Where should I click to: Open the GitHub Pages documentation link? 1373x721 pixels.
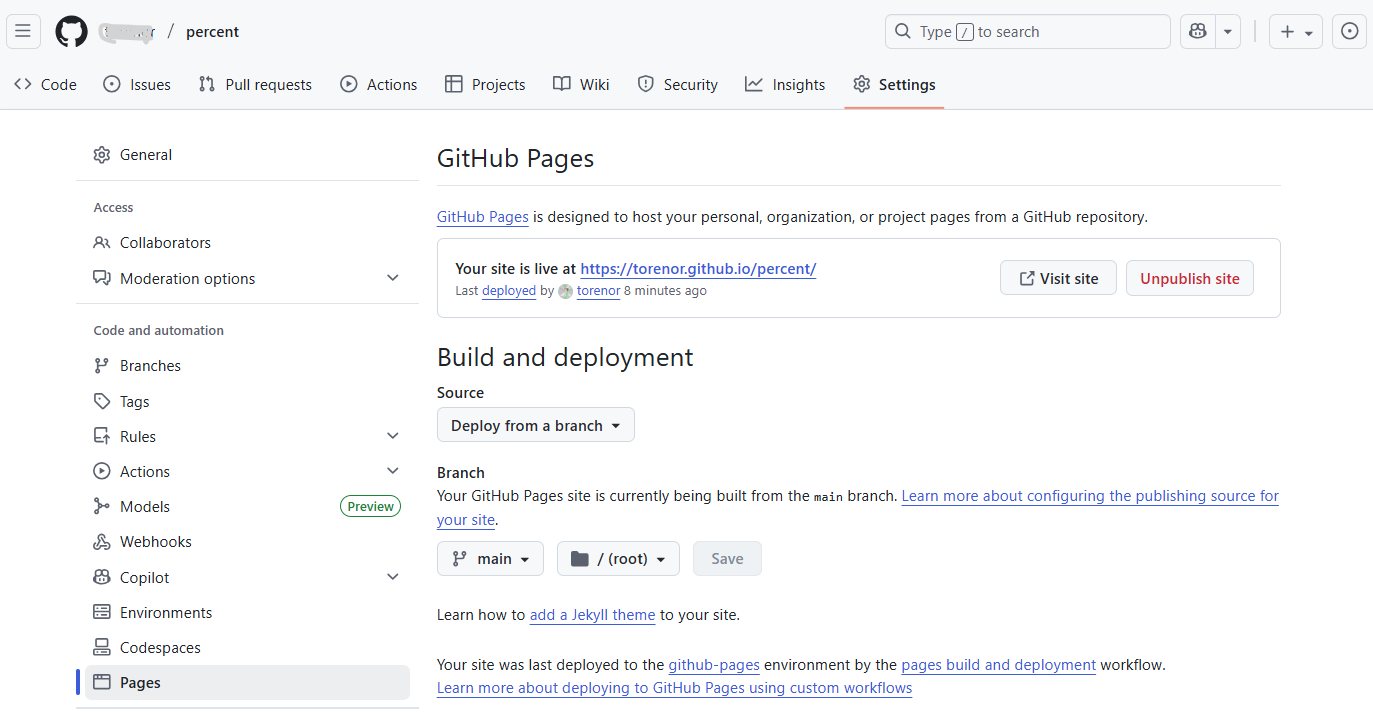coord(483,216)
